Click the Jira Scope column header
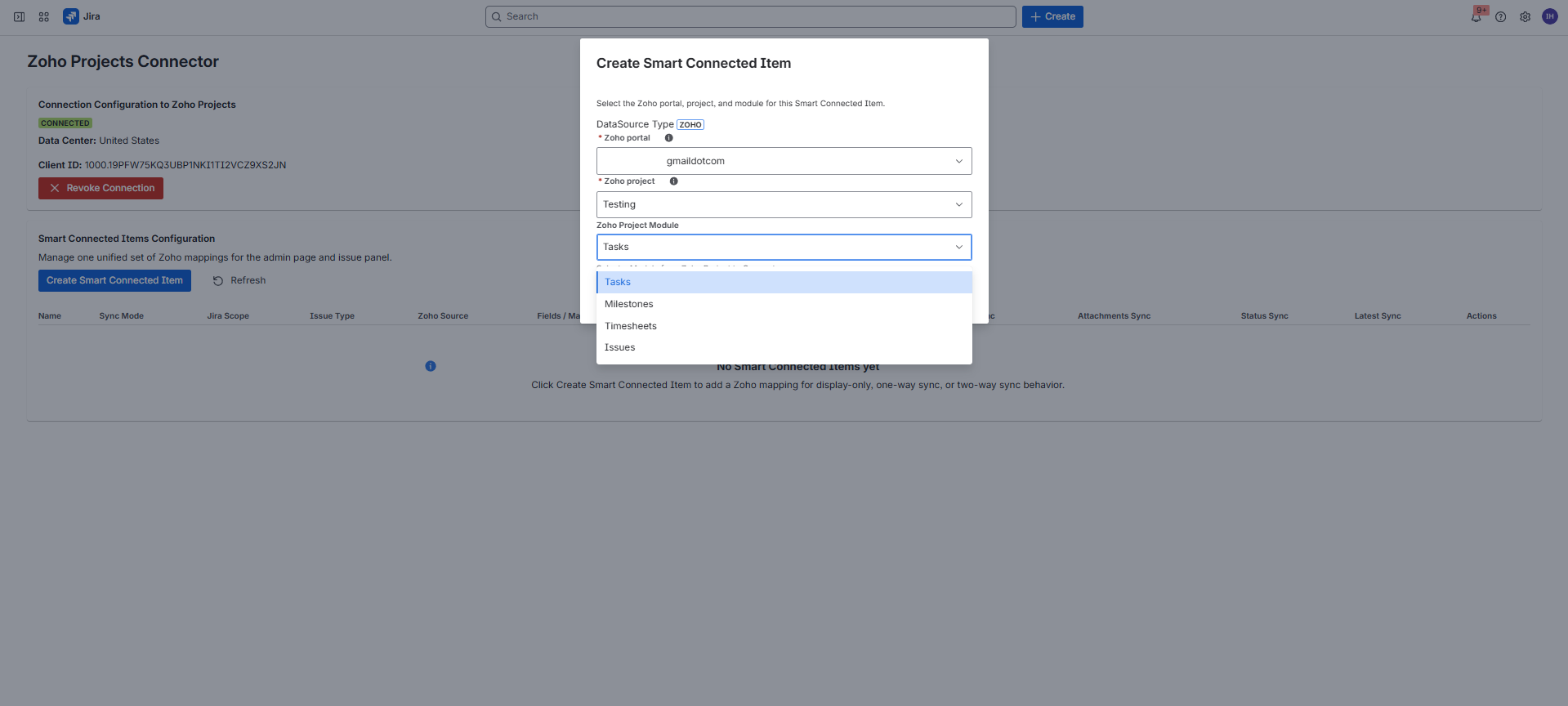Viewport: 1568px width, 706px height. point(228,316)
